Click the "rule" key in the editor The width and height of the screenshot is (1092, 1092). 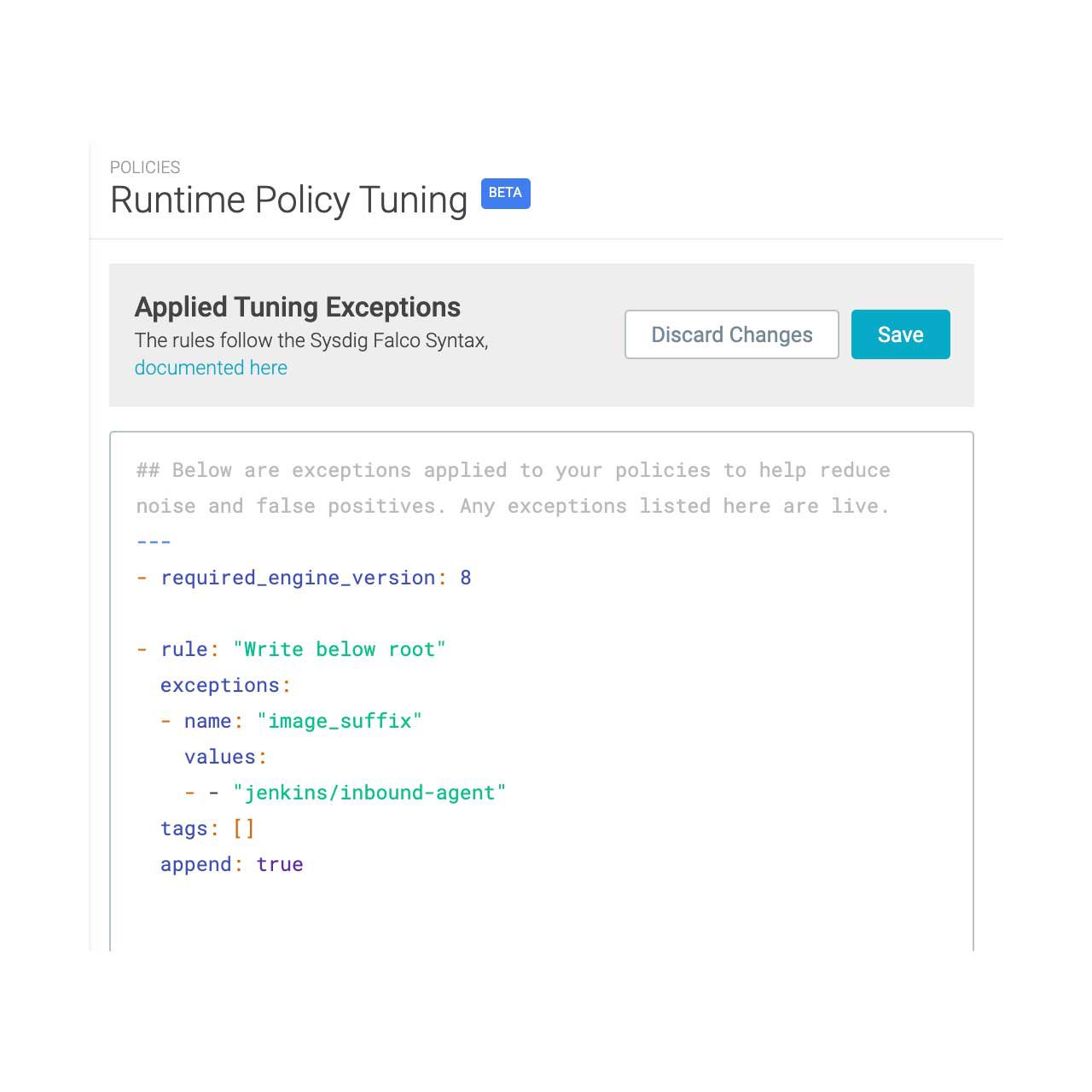pyautogui.click(x=183, y=649)
